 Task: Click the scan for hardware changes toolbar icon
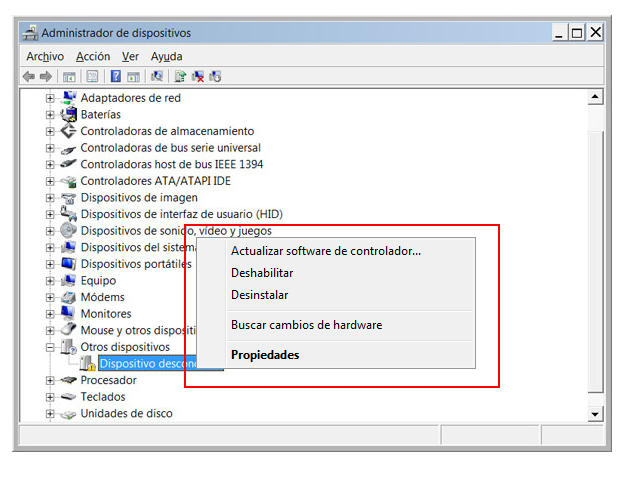pos(157,76)
